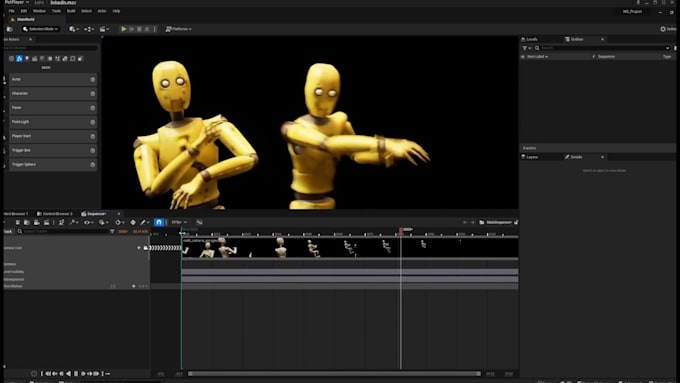Image resolution: width=680 pixels, height=383 pixels.
Task: Add a section to Camera Cuts track
Action: coord(139,248)
